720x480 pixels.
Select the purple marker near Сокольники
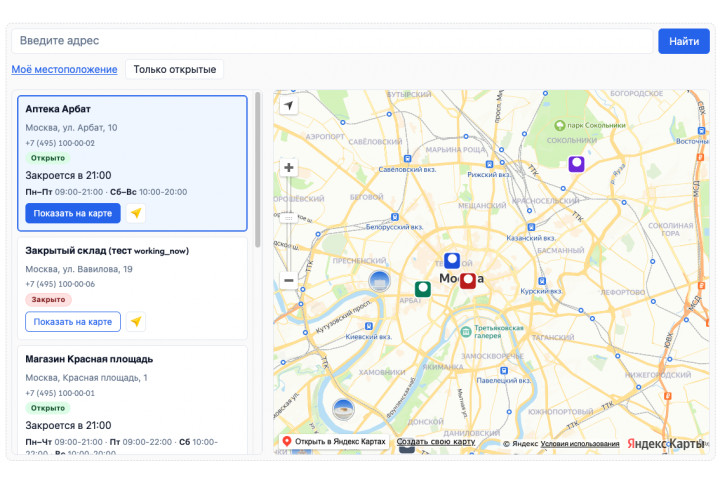(576, 164)
